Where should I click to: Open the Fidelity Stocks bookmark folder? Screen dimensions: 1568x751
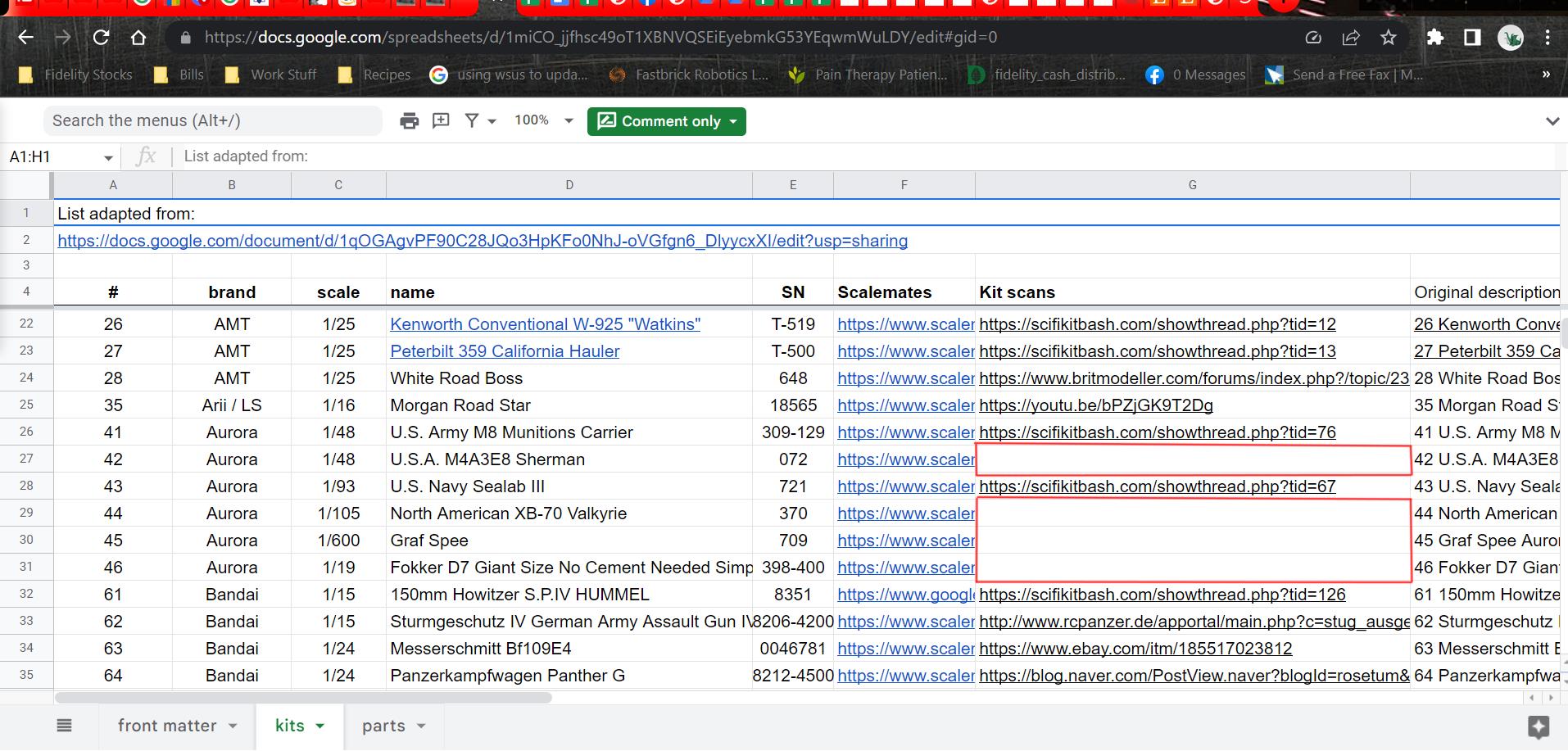coord(75,75)
